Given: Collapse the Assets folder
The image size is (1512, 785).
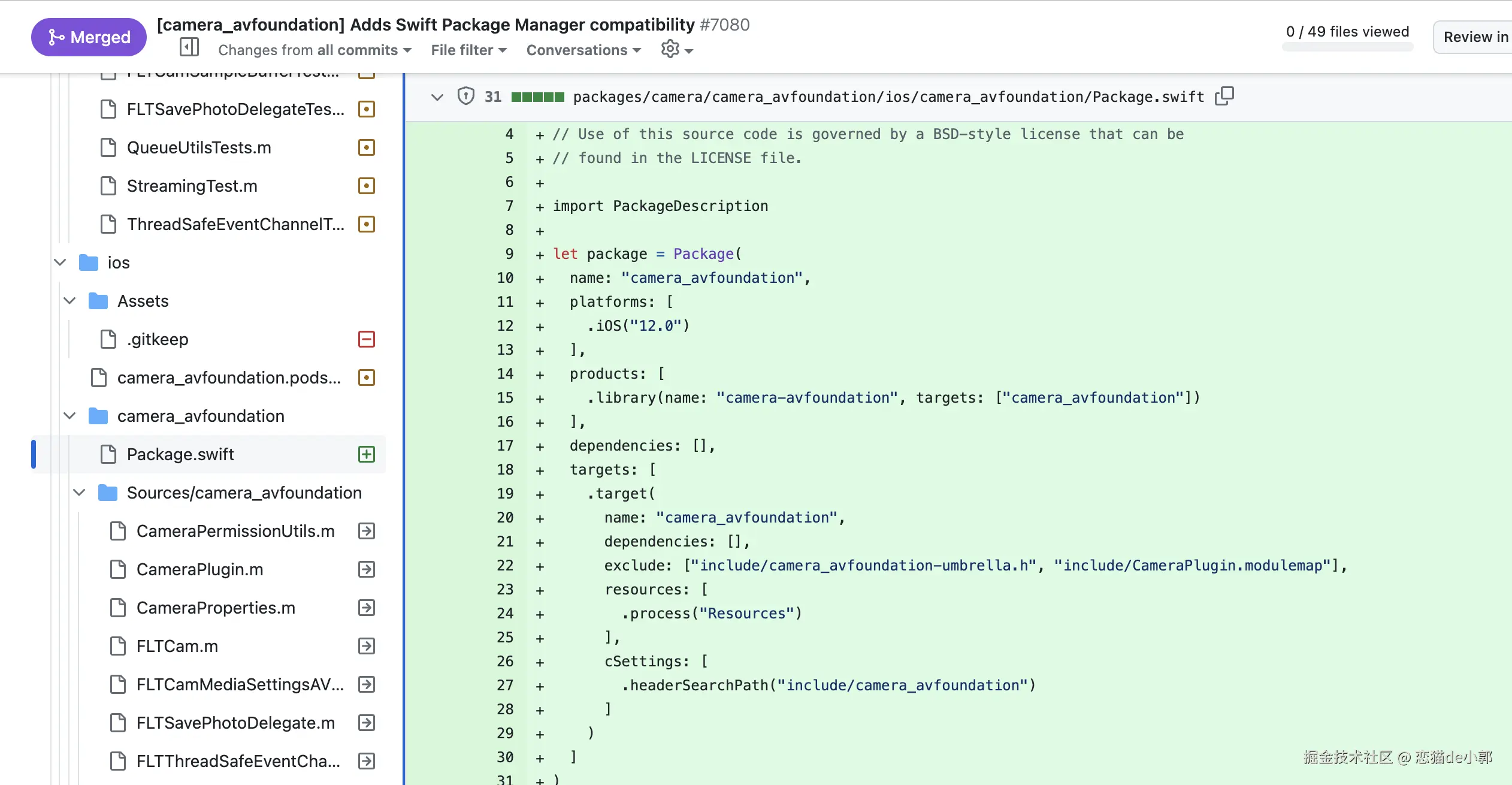Looking at the screenshot, I should coord(69,301).
